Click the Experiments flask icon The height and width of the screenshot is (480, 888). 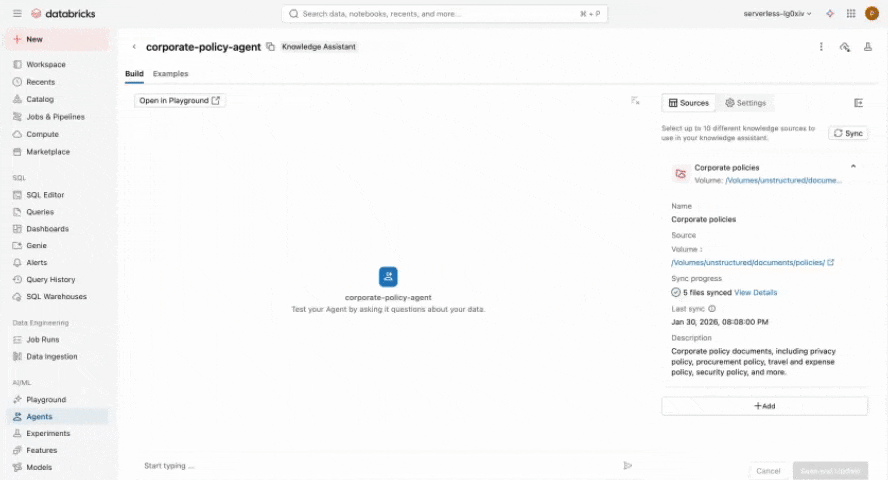[17, 434]
